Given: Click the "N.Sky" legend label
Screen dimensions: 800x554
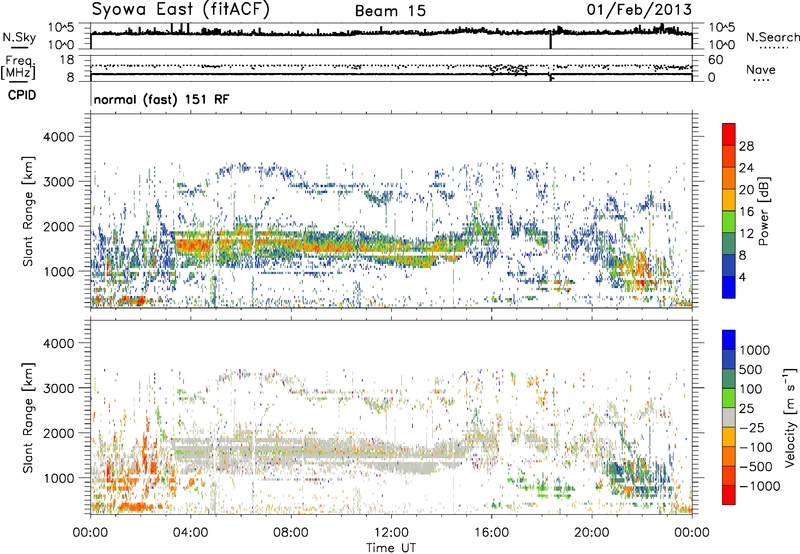Looking at the screenshot, I should point(19,37).
